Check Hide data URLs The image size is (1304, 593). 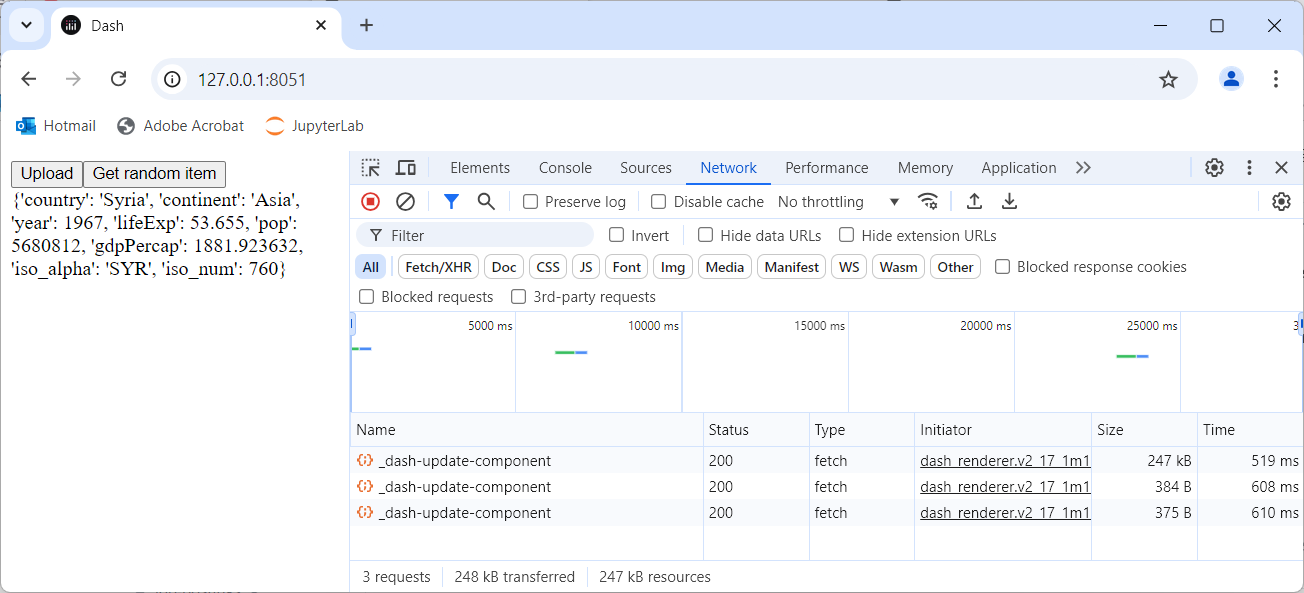pos(705,235)
